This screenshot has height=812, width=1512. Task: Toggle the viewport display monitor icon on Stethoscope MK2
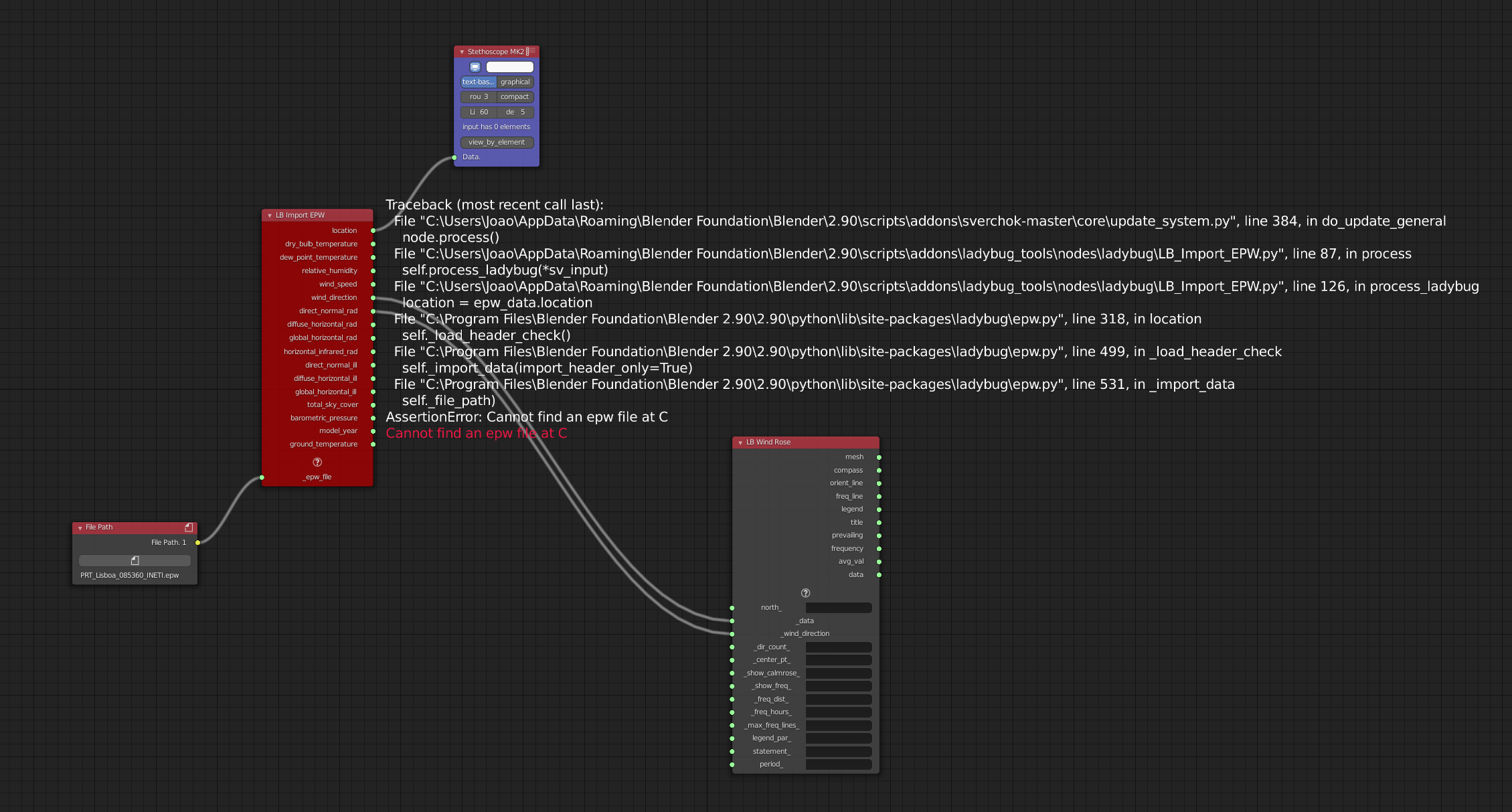click(x=475, y=67)
